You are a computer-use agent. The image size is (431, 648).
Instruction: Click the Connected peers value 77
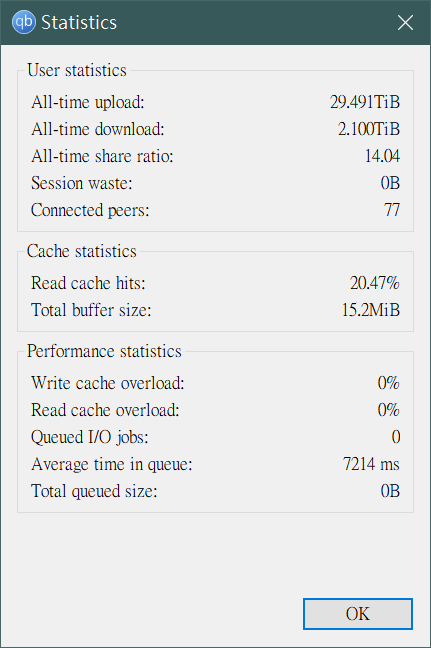(392, 210)
